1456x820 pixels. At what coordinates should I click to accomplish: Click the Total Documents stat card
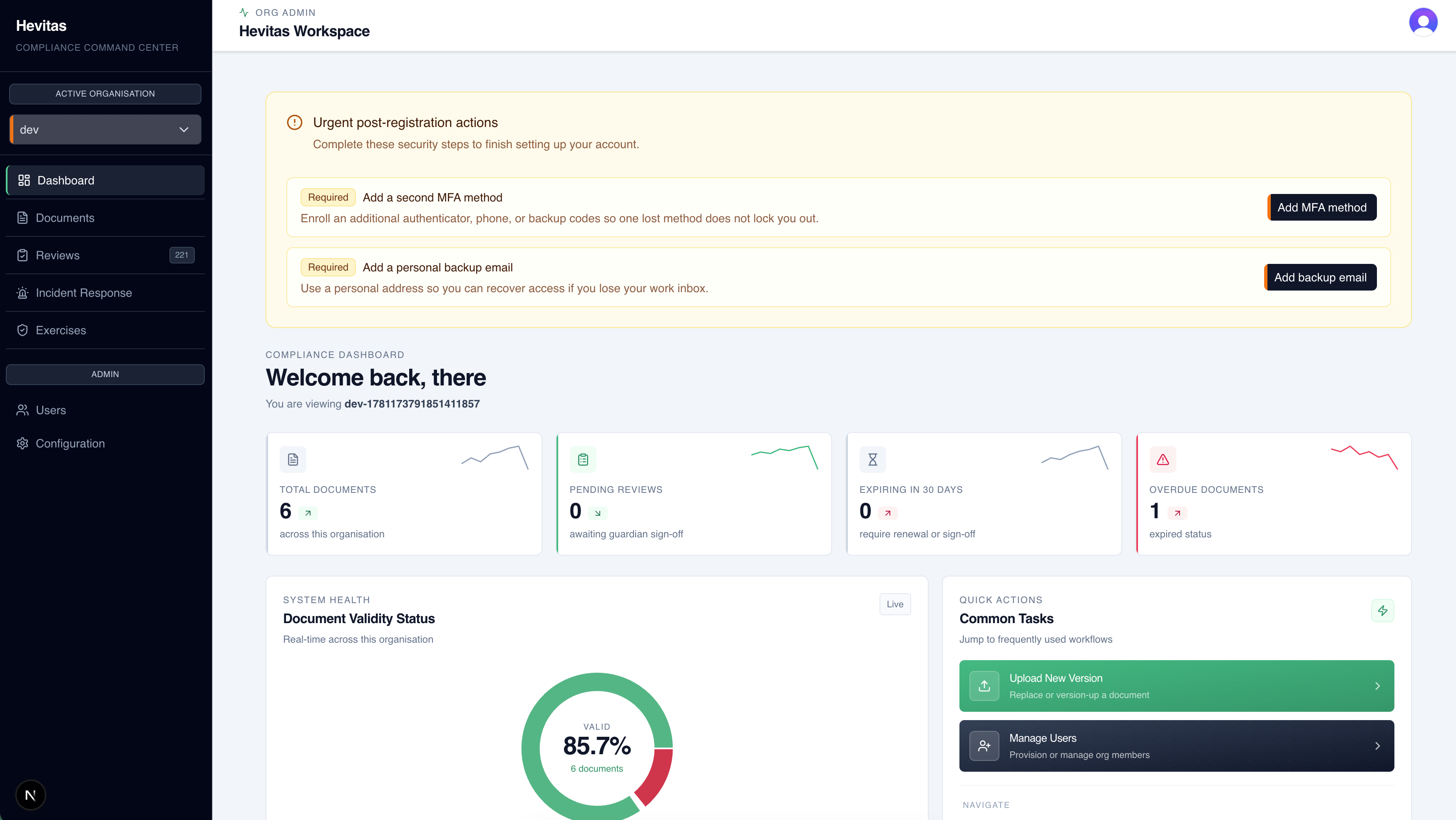click(x=404, y=493)
